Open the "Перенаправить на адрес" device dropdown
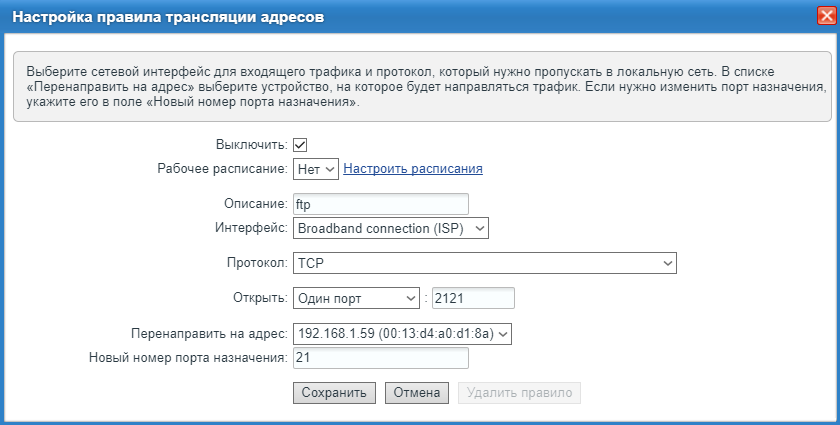 402,333
